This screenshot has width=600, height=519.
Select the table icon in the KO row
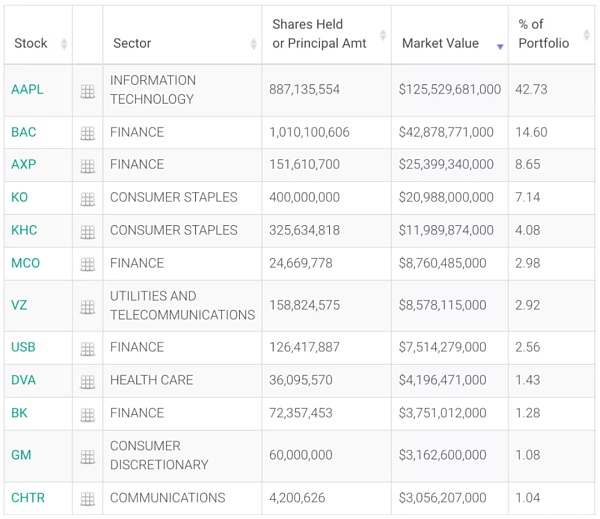(88, 199)
